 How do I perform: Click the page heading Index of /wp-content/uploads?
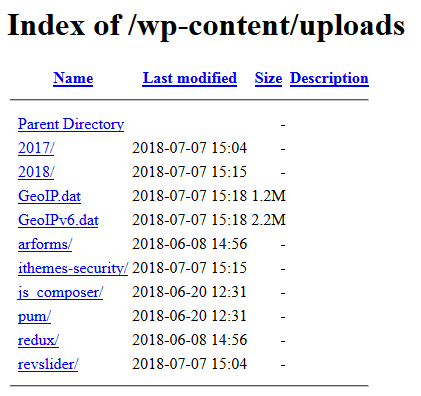(206, 26)
